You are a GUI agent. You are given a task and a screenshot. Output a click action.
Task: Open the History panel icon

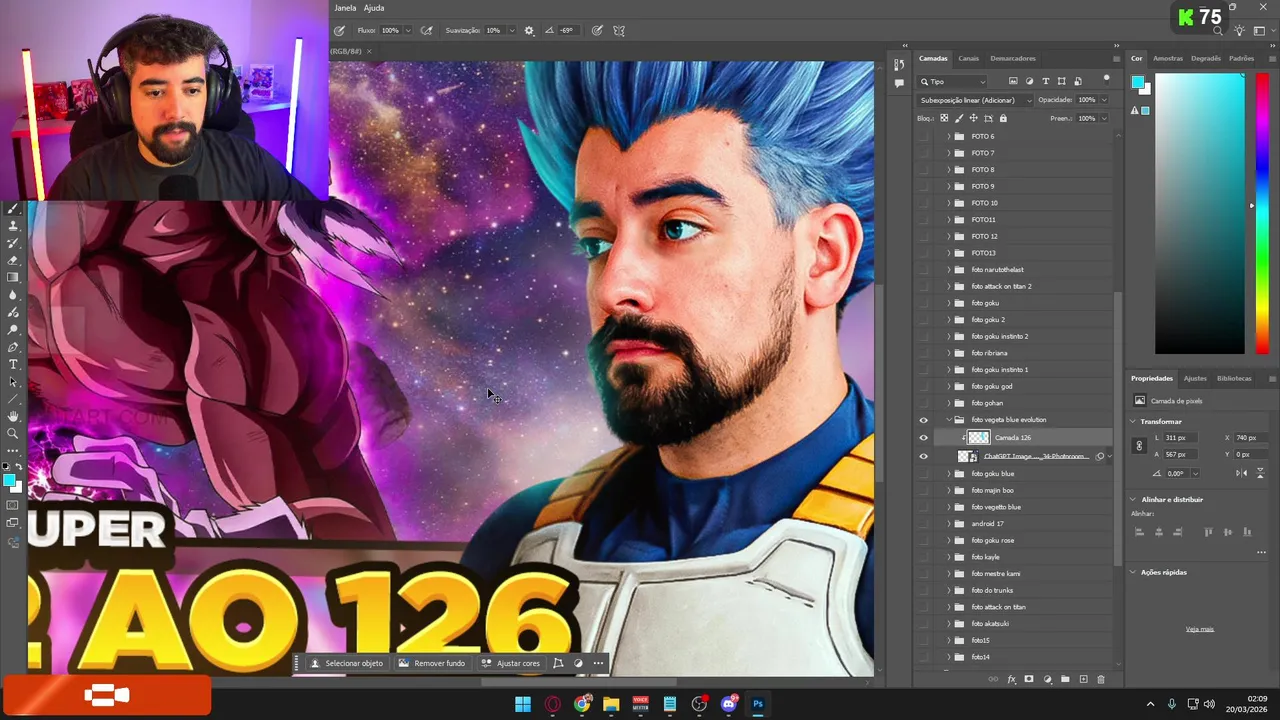[x=898, y=65]
